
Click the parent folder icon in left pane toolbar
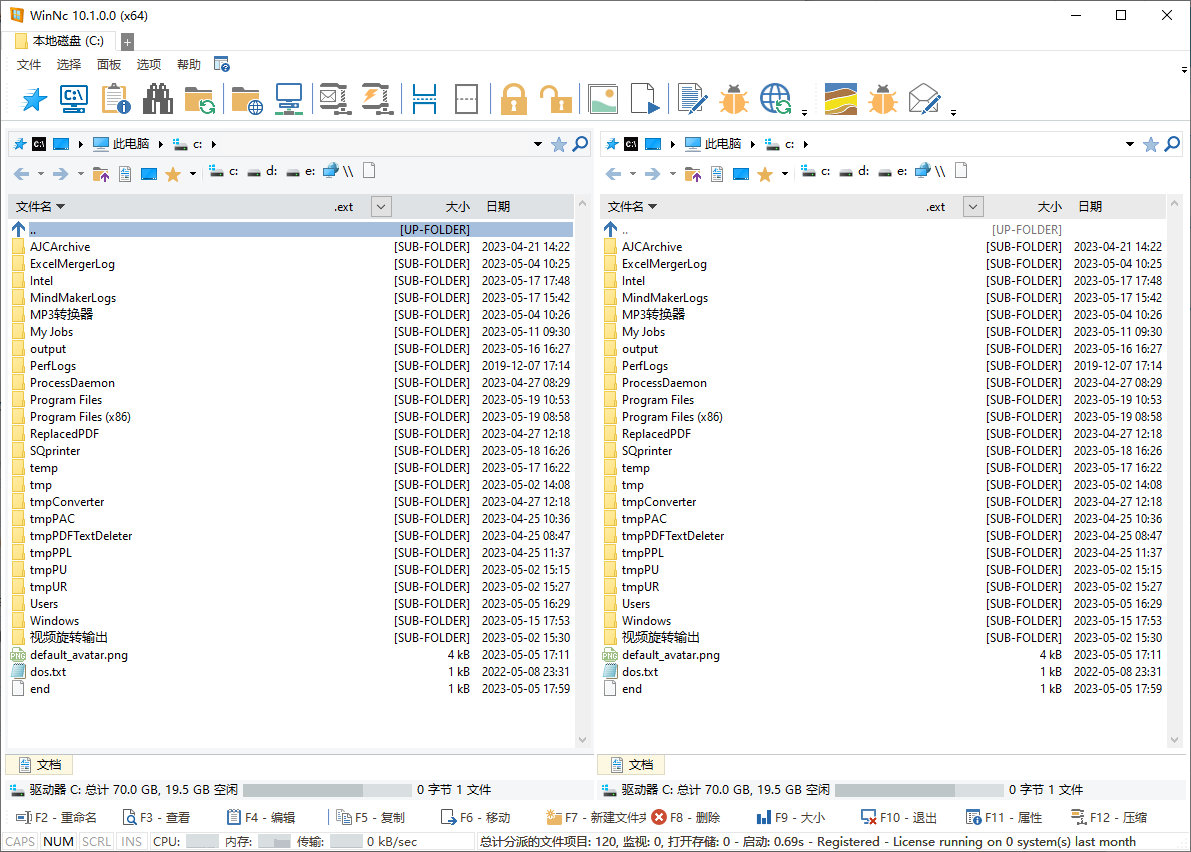100,174
